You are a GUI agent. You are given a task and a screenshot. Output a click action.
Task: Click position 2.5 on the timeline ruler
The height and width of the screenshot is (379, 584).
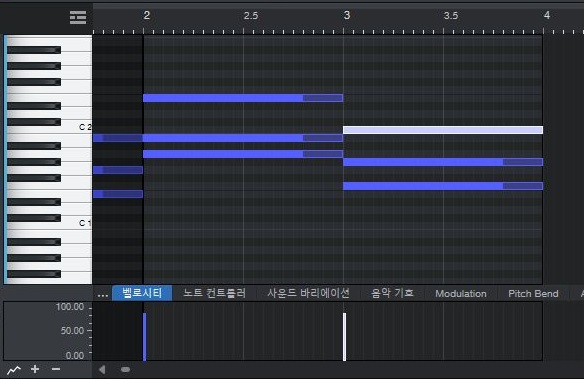point(251,16)
